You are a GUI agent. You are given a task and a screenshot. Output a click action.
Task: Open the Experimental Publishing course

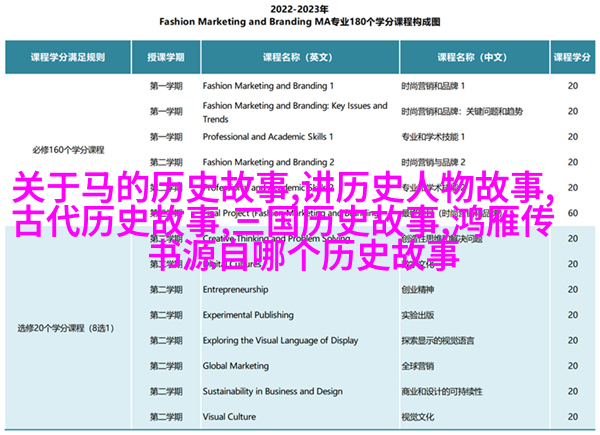245,313
